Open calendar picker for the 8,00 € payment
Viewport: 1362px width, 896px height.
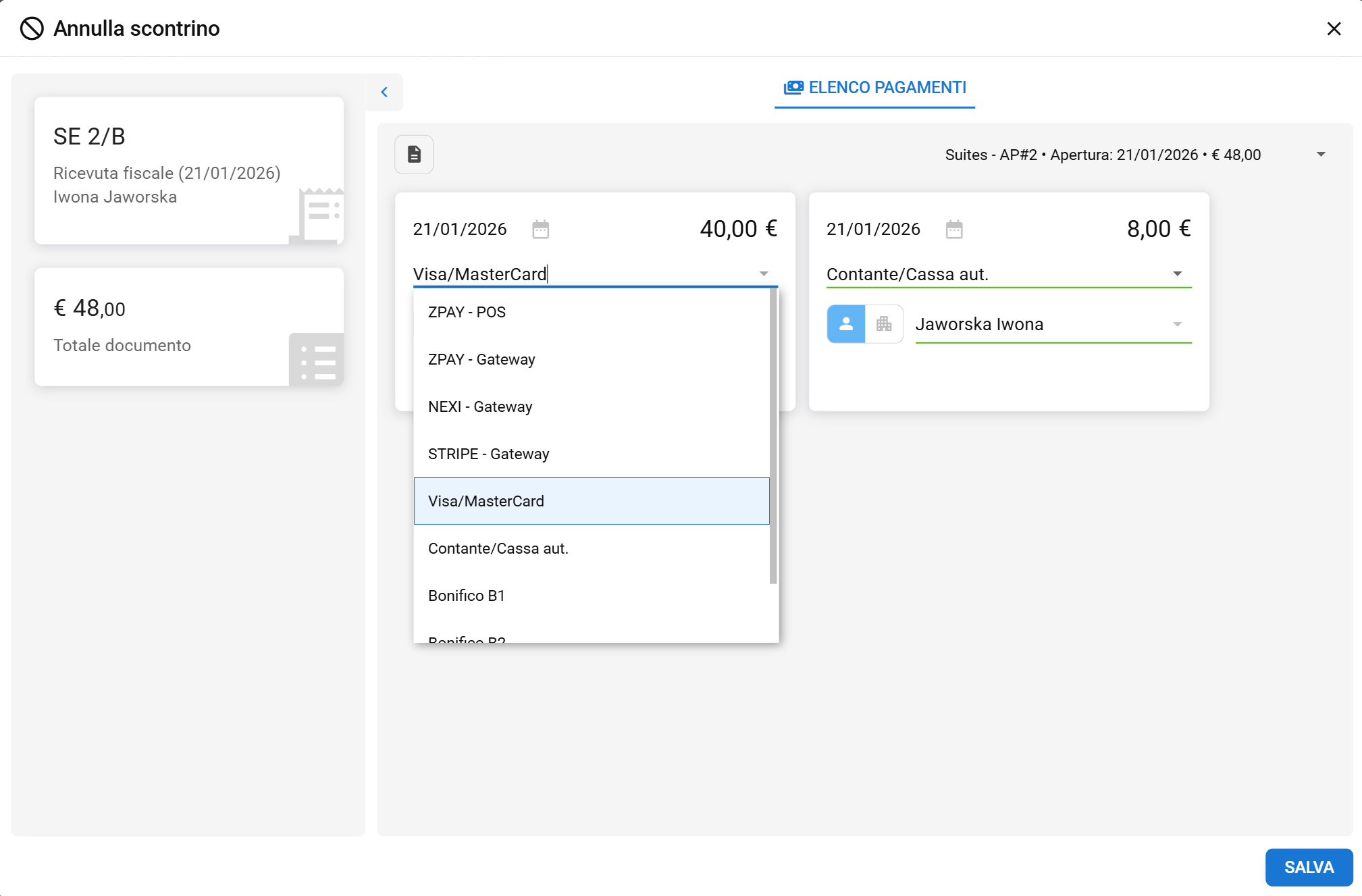pos(953,230)
